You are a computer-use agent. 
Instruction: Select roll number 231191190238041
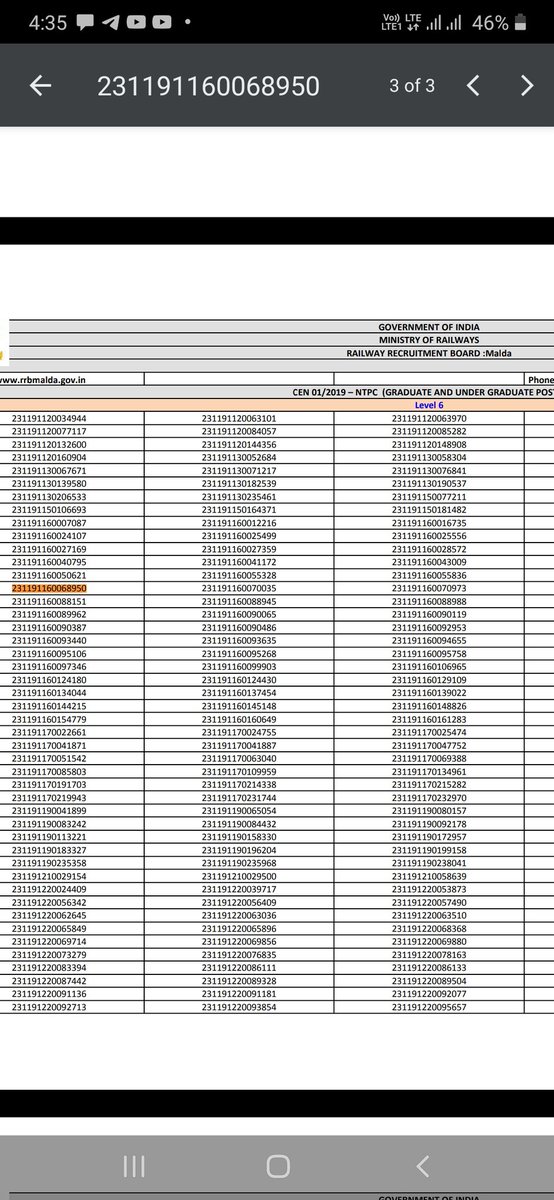tap(429, 864)
